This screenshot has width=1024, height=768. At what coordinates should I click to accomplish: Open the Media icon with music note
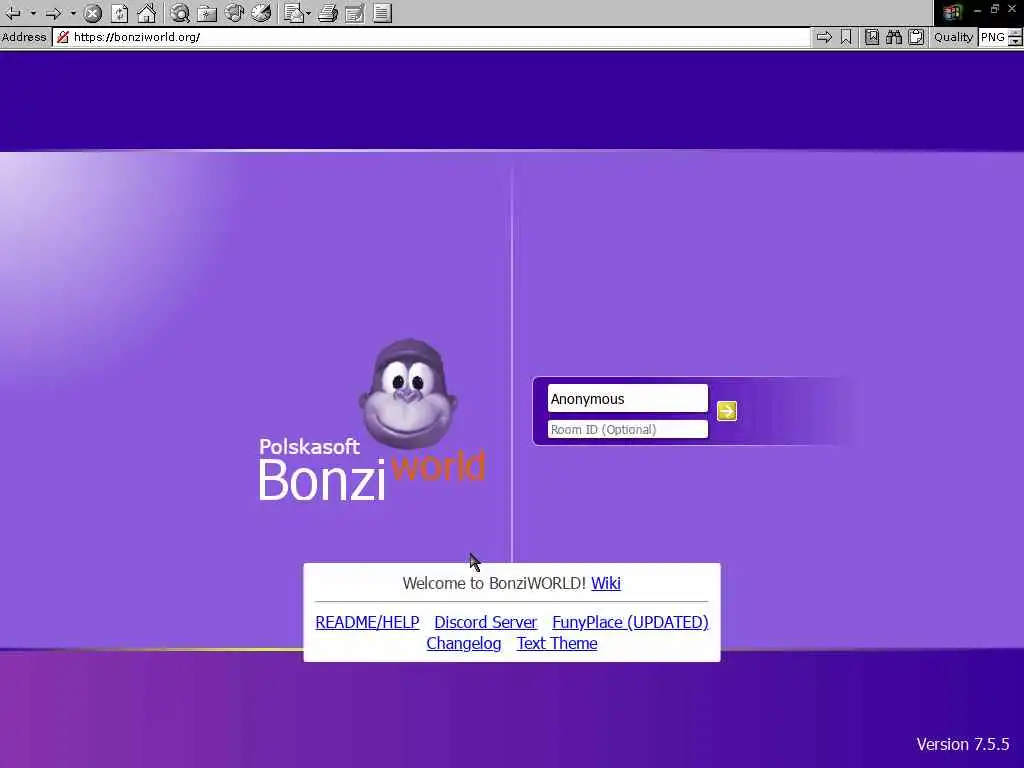[x=234, y=12]
